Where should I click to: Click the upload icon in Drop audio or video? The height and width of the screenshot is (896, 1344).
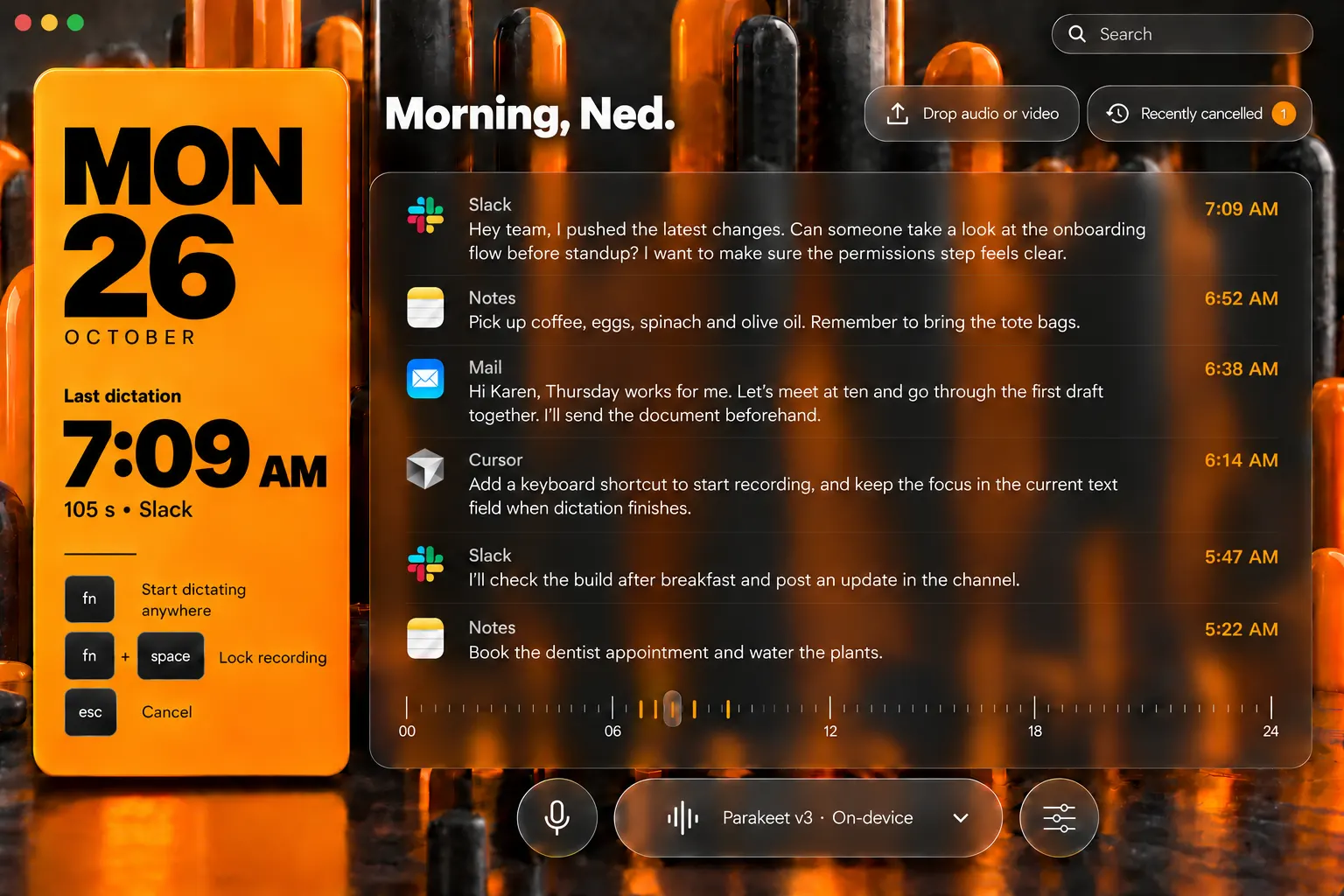[x=898, y=114]
